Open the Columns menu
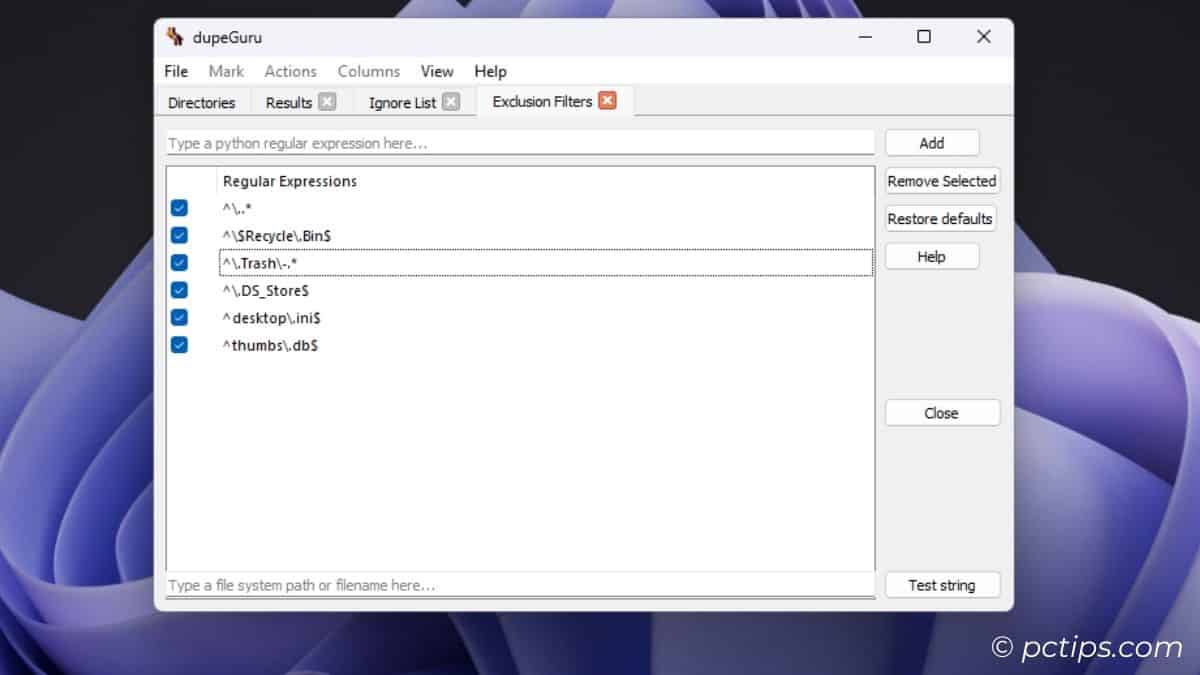The height and width of the screenshot is (675, 1200). (x=368, y=71)
